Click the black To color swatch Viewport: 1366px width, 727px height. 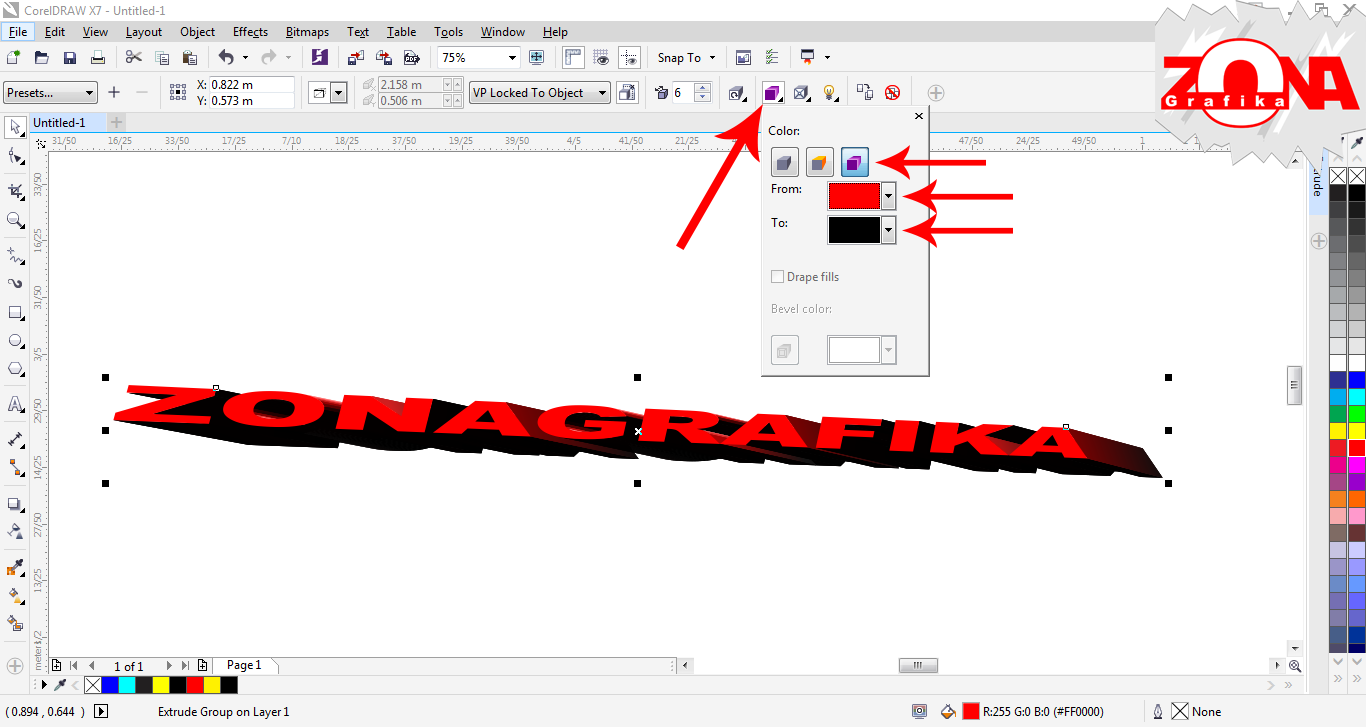pos(854,231)
